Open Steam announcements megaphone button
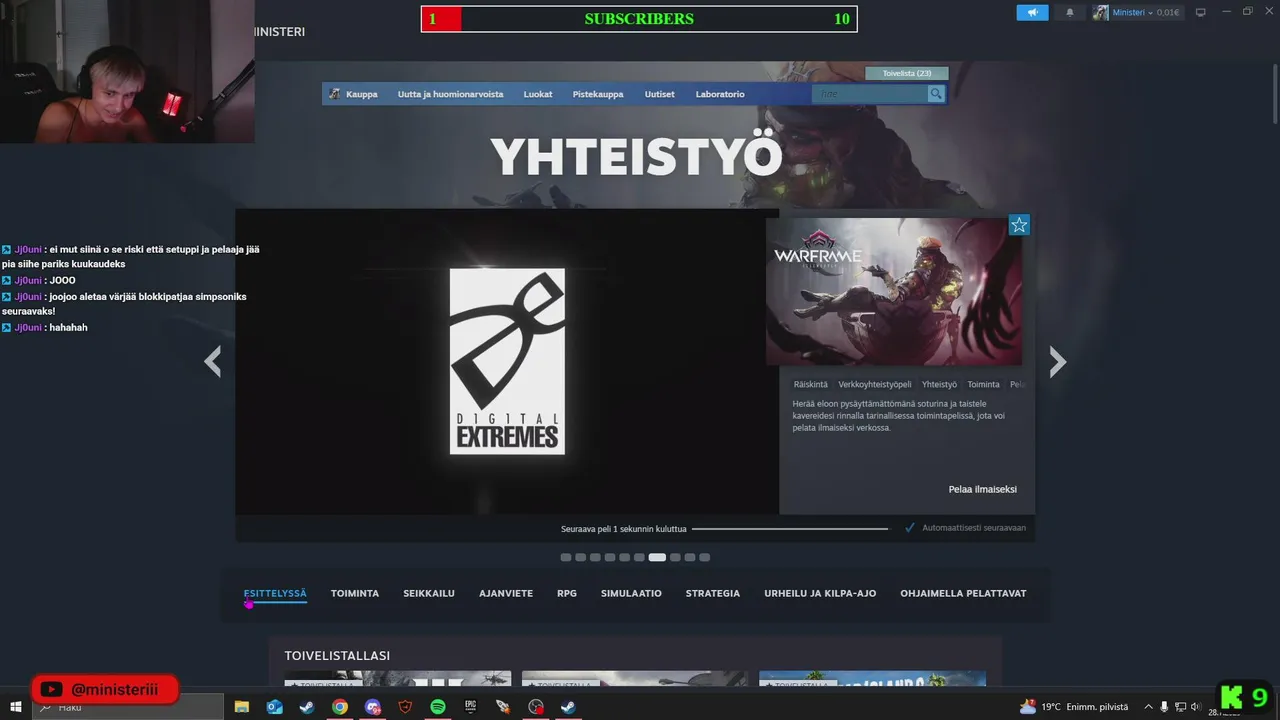 coord(1032,13)
